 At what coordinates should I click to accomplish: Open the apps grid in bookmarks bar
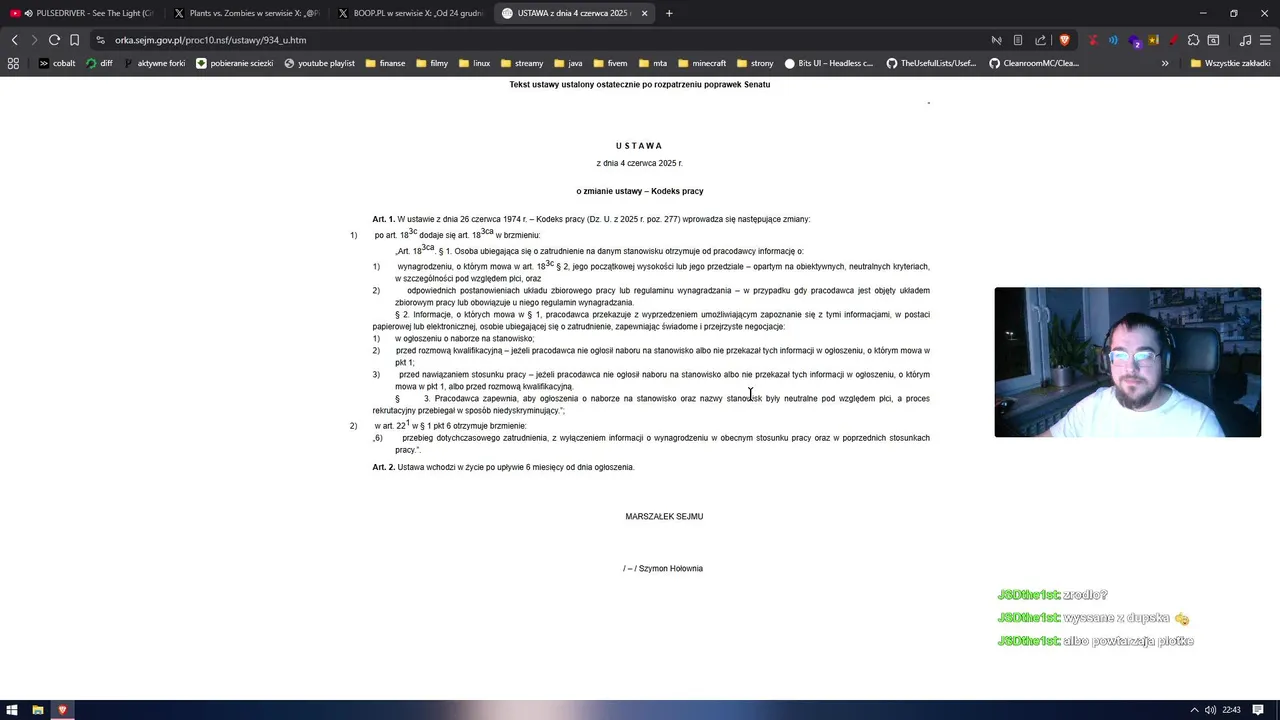coord(13,63)
